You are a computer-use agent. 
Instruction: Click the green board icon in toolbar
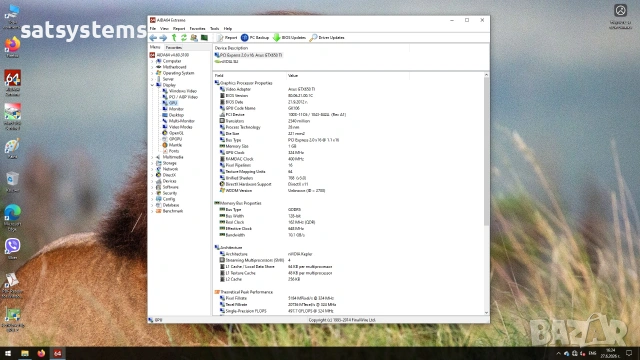204,38
